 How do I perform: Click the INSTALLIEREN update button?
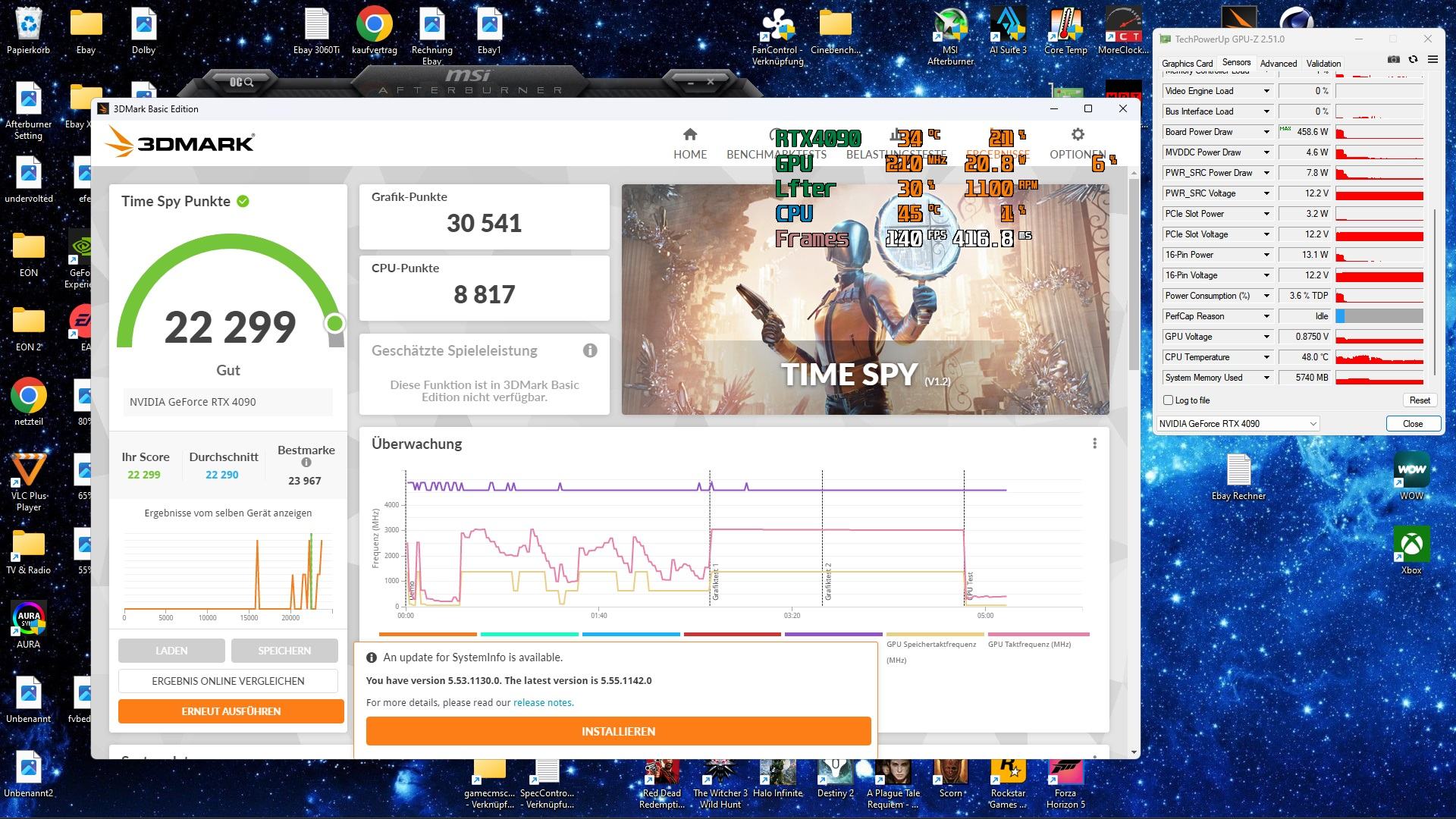pyautogui.click(x=618, y=731)
